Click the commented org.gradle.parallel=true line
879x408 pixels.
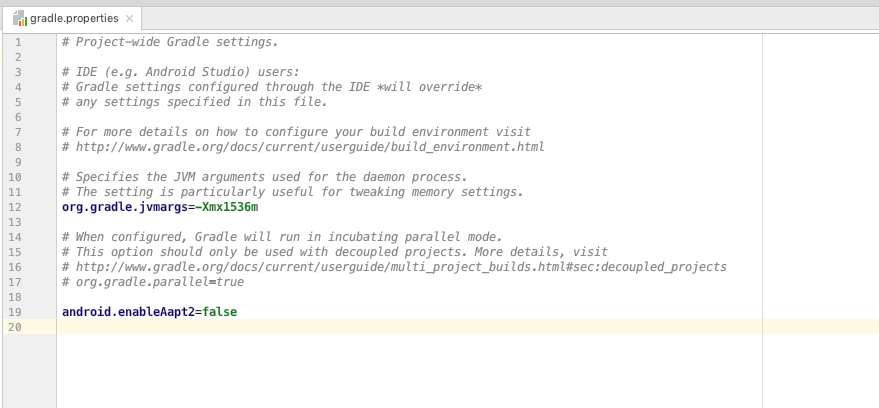coord(153,282)
